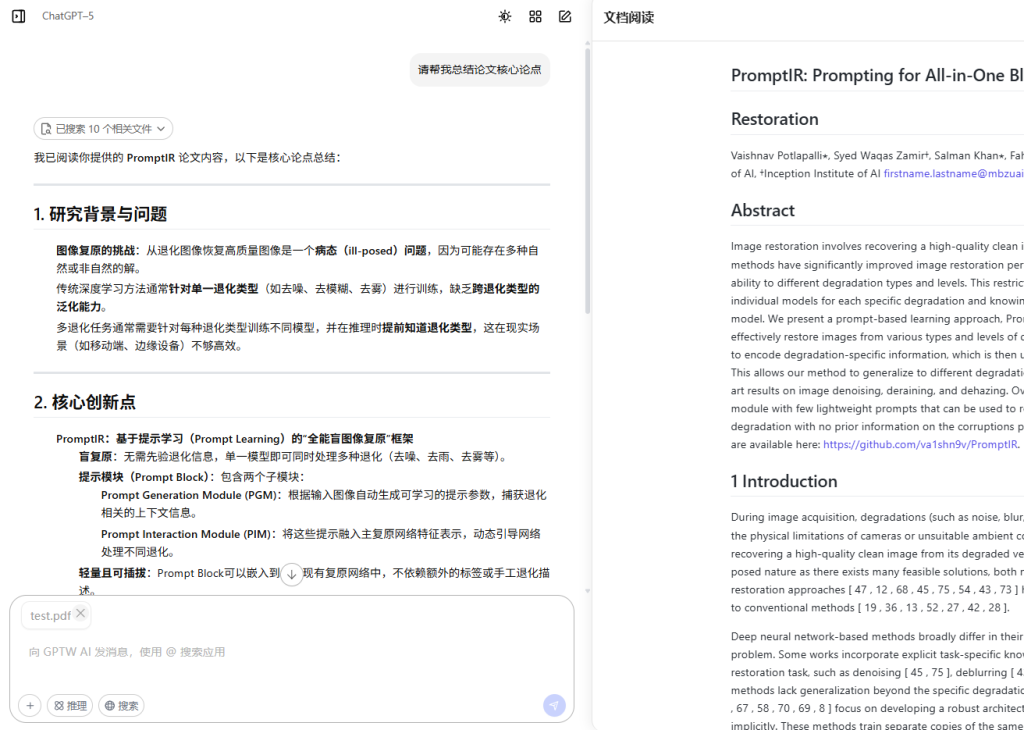Click the 文档阅读 panel title
This screenshot has height=730, width=1024.
(x=629, y=18)
